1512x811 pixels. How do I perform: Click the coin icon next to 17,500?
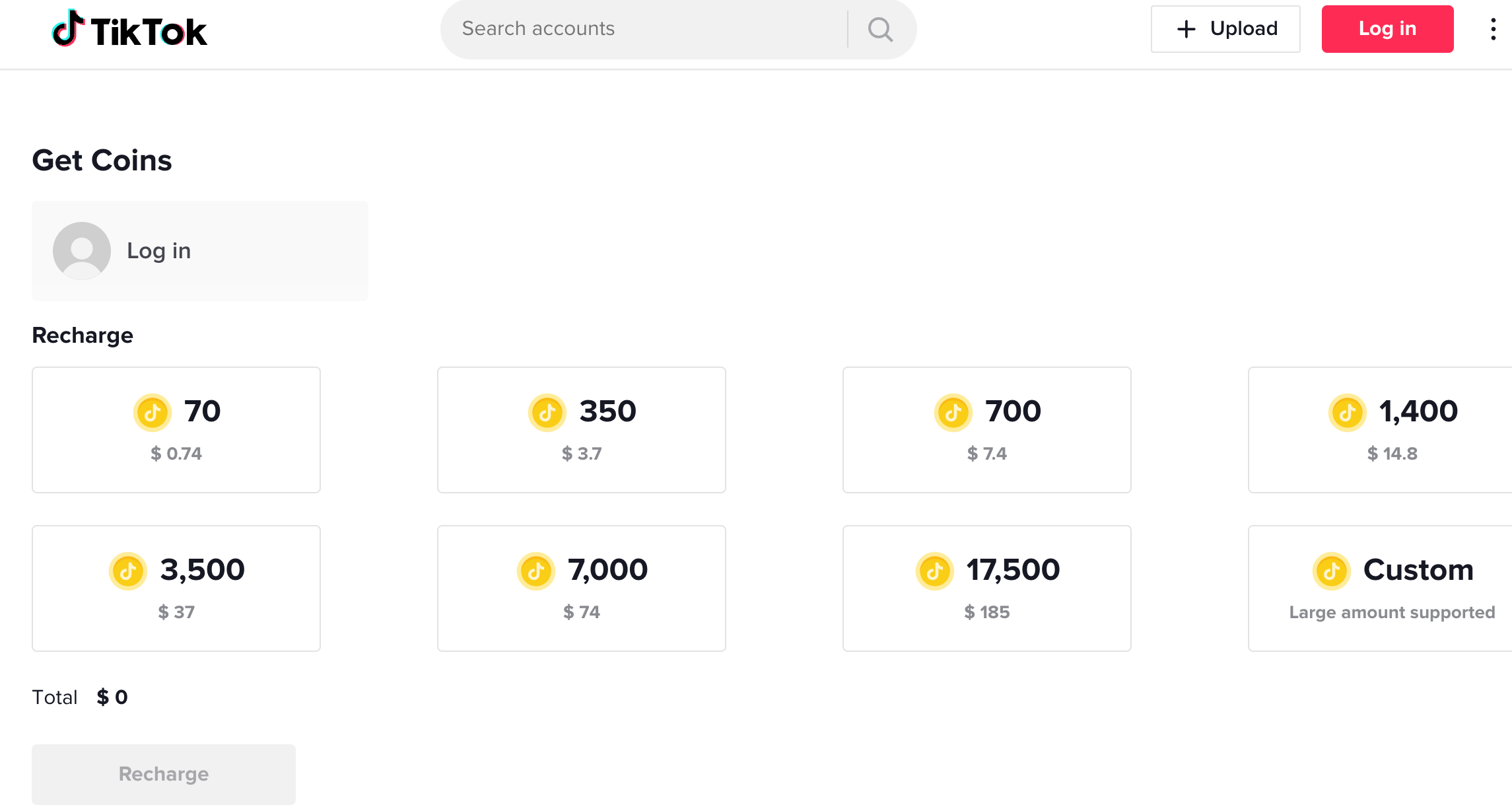click(x=936, y=571)
